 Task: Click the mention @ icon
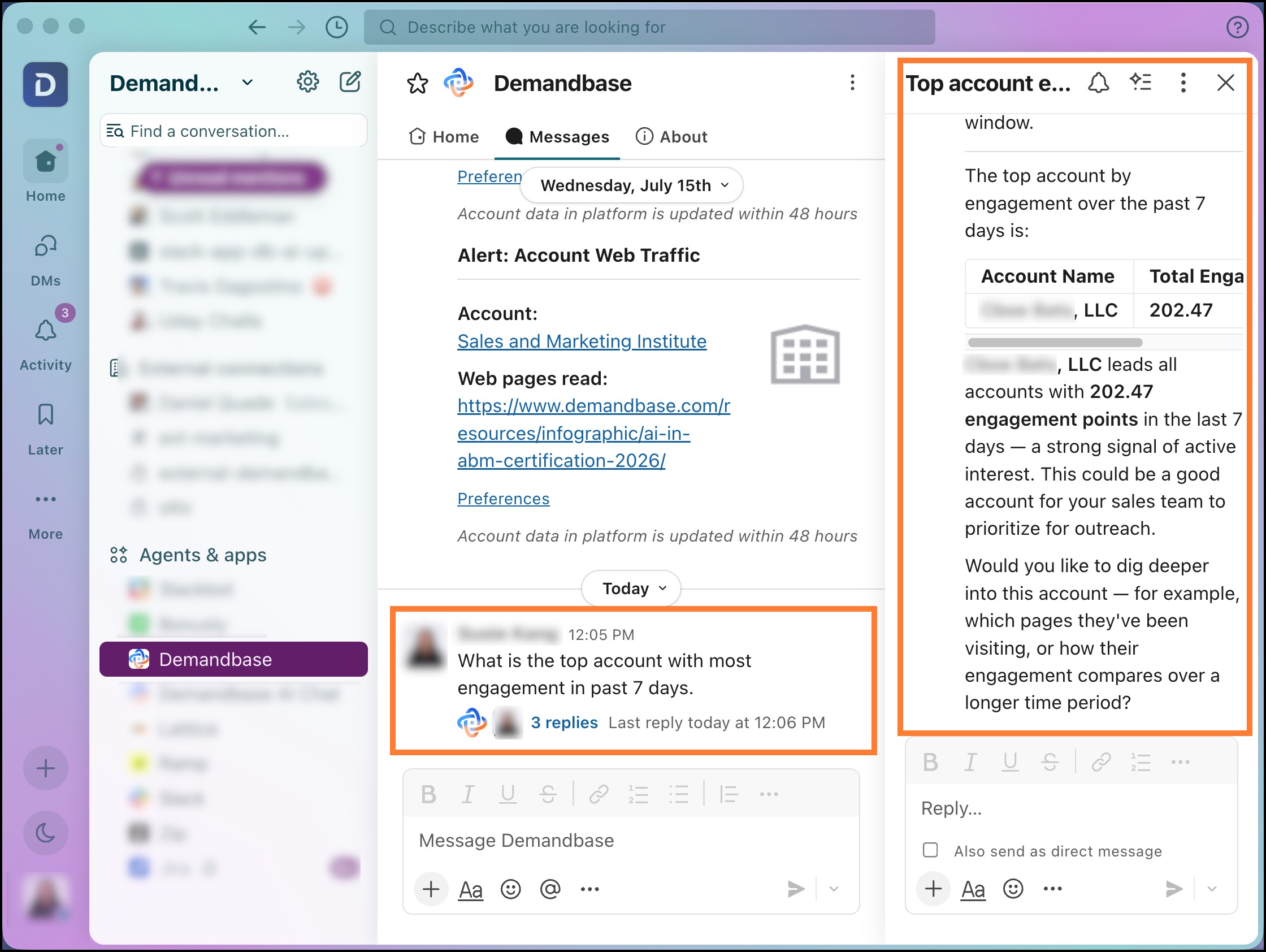(x=550, y=889)
